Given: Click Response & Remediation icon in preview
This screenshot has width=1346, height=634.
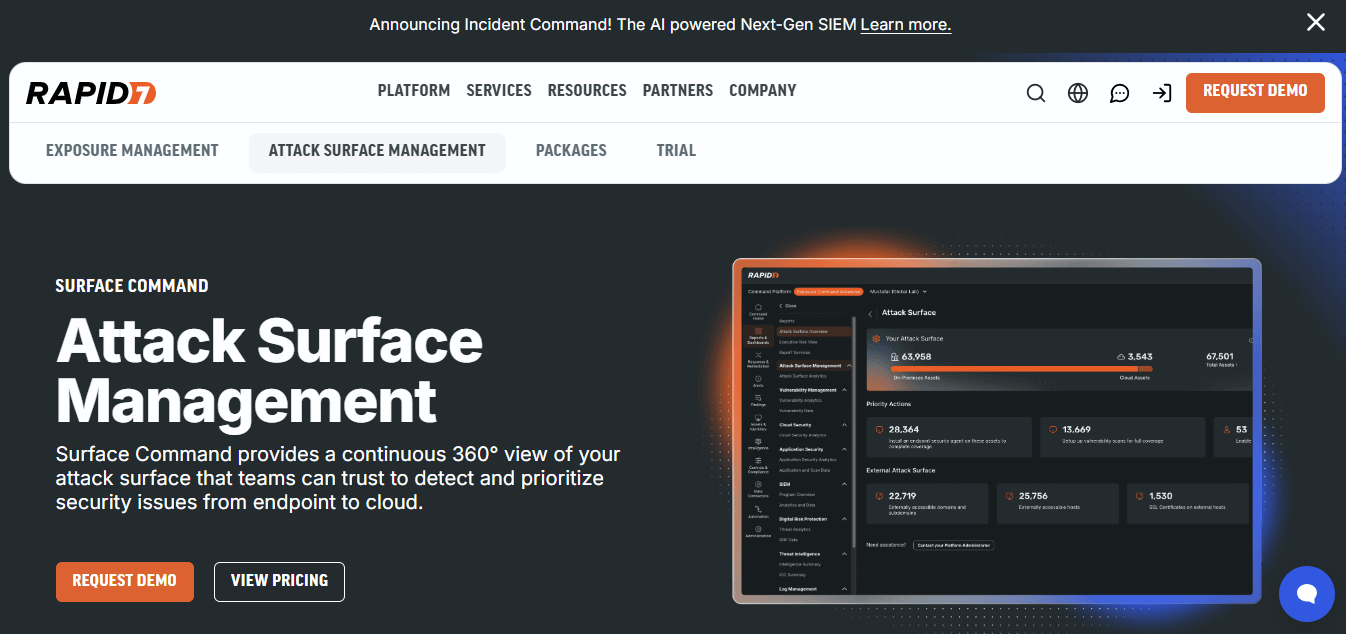Looking at the screenshot, I should pos(758,355).
